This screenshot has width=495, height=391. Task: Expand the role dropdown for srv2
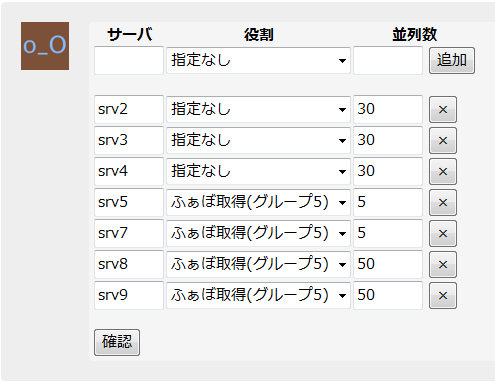point(258,109)
